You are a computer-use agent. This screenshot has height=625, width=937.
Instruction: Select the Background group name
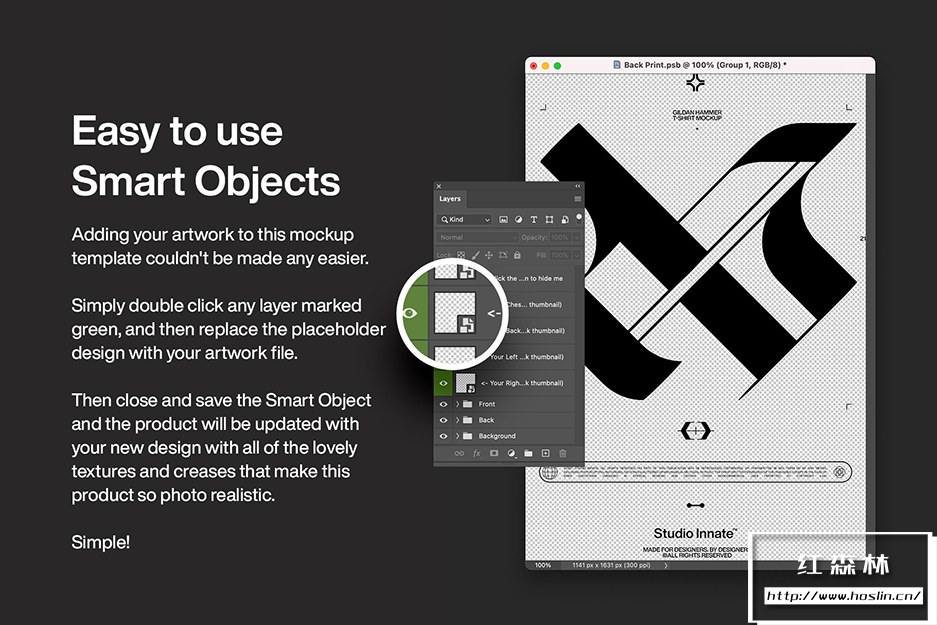(497, 437)
